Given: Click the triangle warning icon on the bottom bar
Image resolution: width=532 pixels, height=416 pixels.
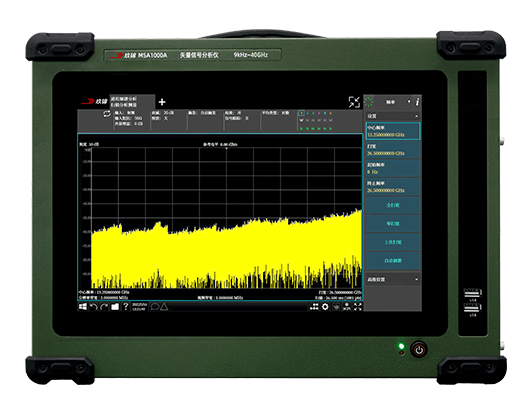Looking at the screenshot, I should 164,307.
